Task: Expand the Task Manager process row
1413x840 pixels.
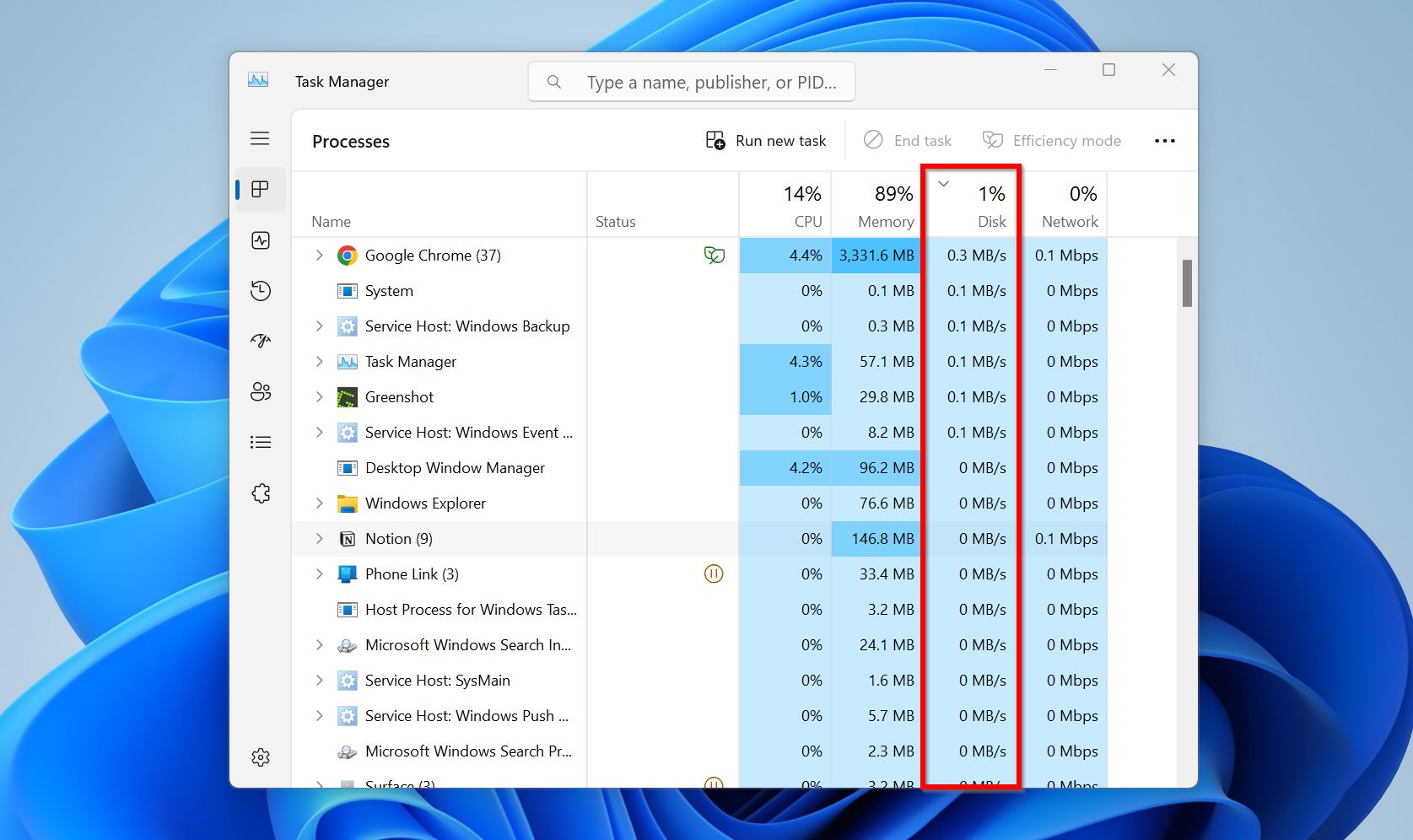Action: coord(319,361)
